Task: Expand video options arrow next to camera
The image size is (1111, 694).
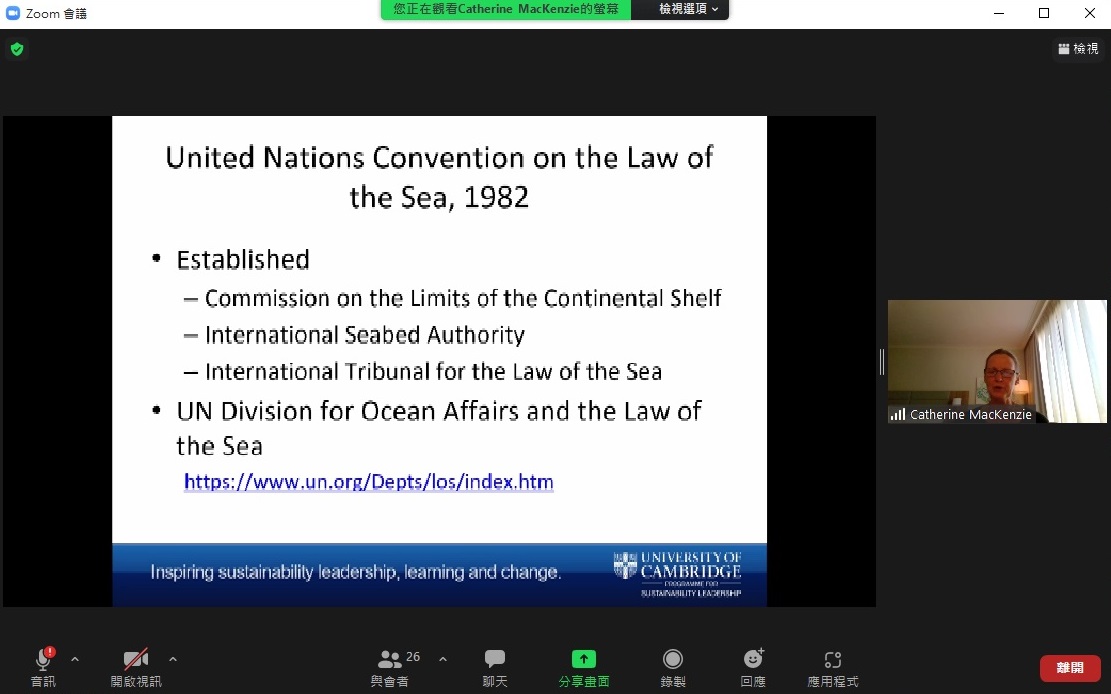Action: (x=173, y=659)
